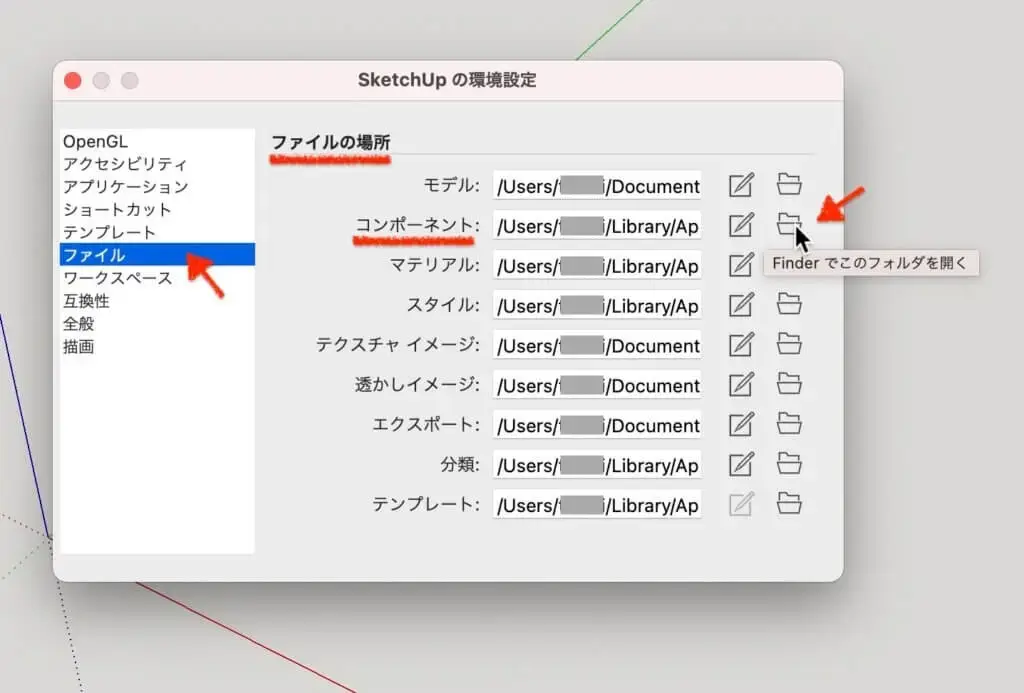Screen dimensions: 1024x693
Task: Click the 分類 path field
Action: tap(598, 464)
